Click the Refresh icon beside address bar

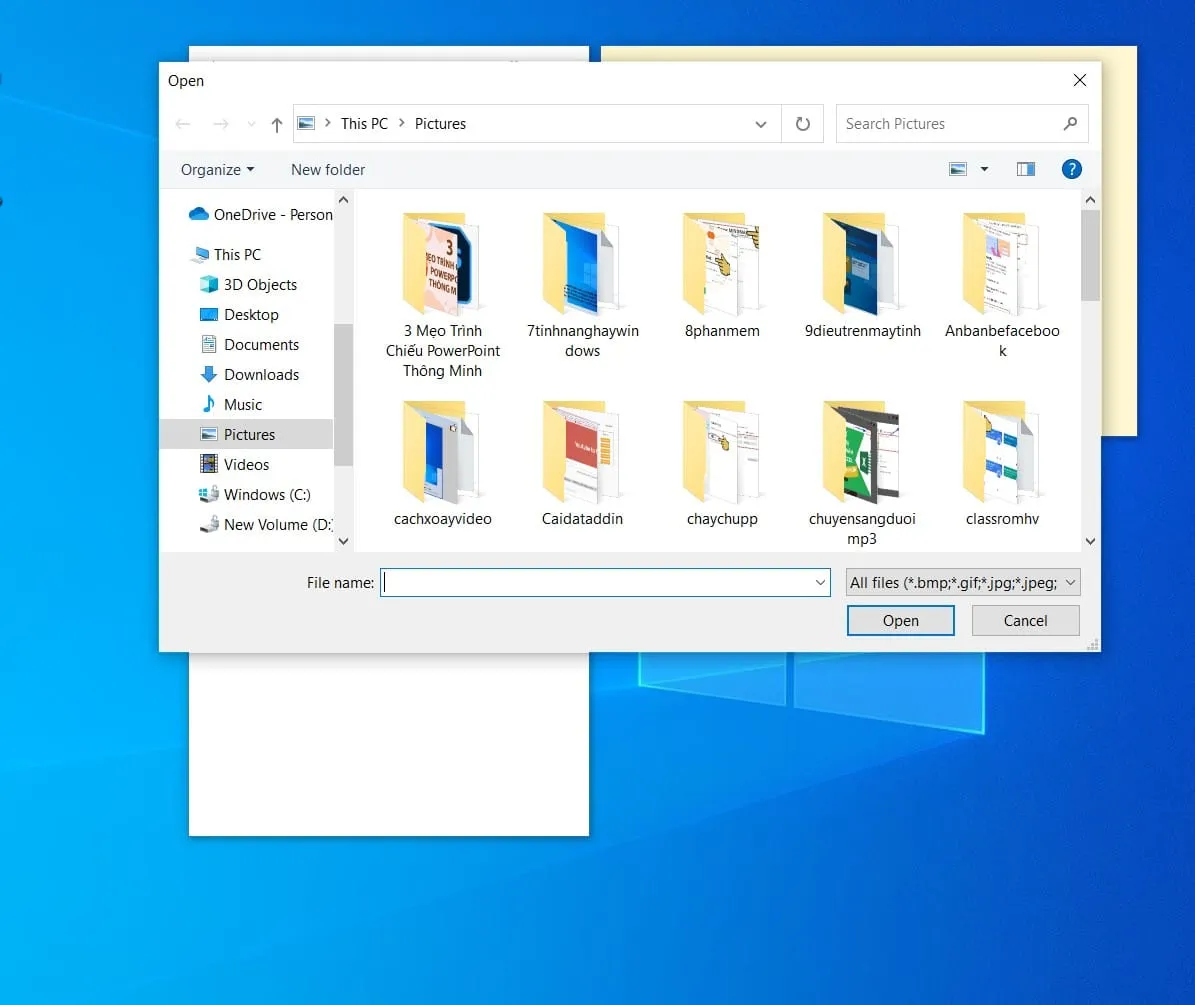pyautogui.click(x=802, y=124)
